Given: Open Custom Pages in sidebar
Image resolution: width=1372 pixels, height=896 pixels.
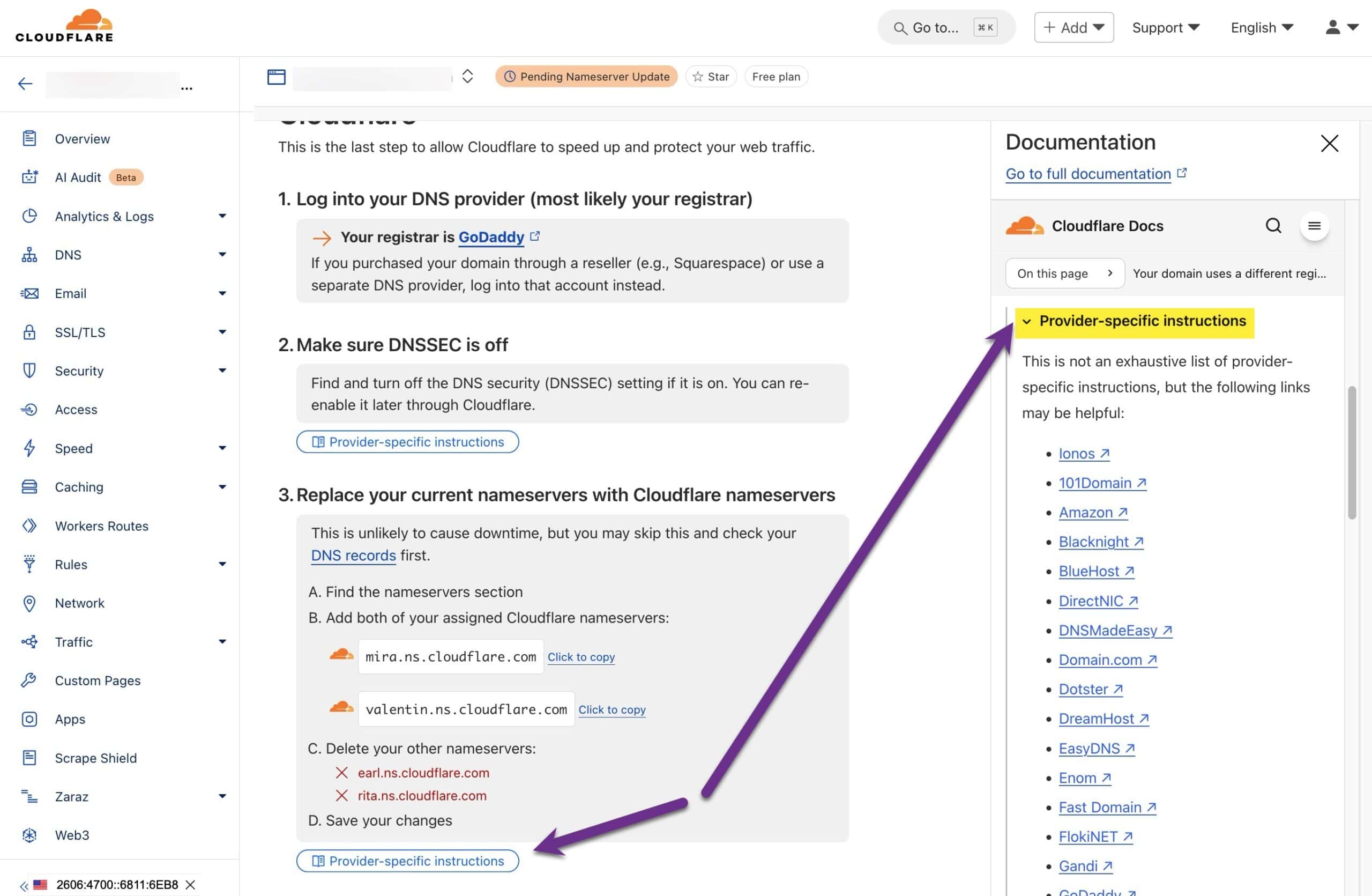Looking at the screenshot, I should (x=98, y=680).
